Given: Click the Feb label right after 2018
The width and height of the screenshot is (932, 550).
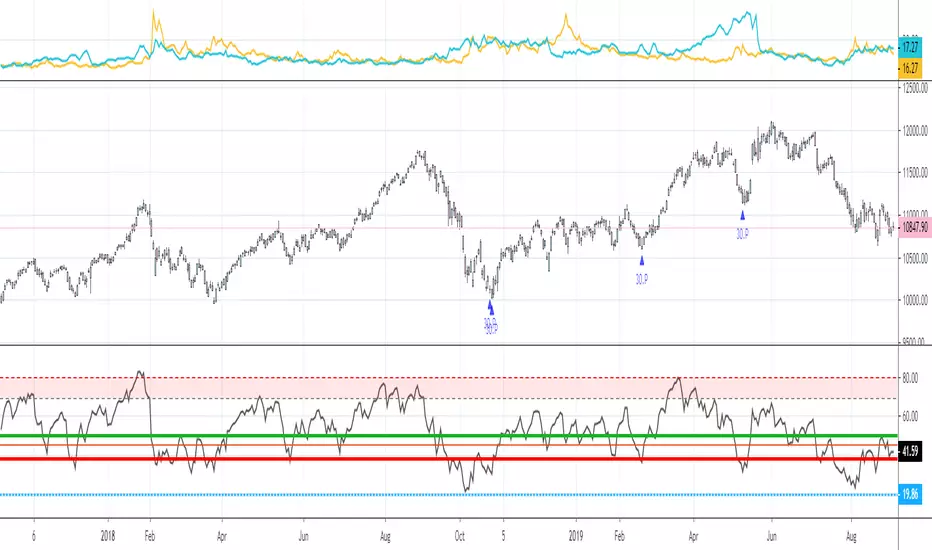Looking at the screenshot, I should [150, 536].
